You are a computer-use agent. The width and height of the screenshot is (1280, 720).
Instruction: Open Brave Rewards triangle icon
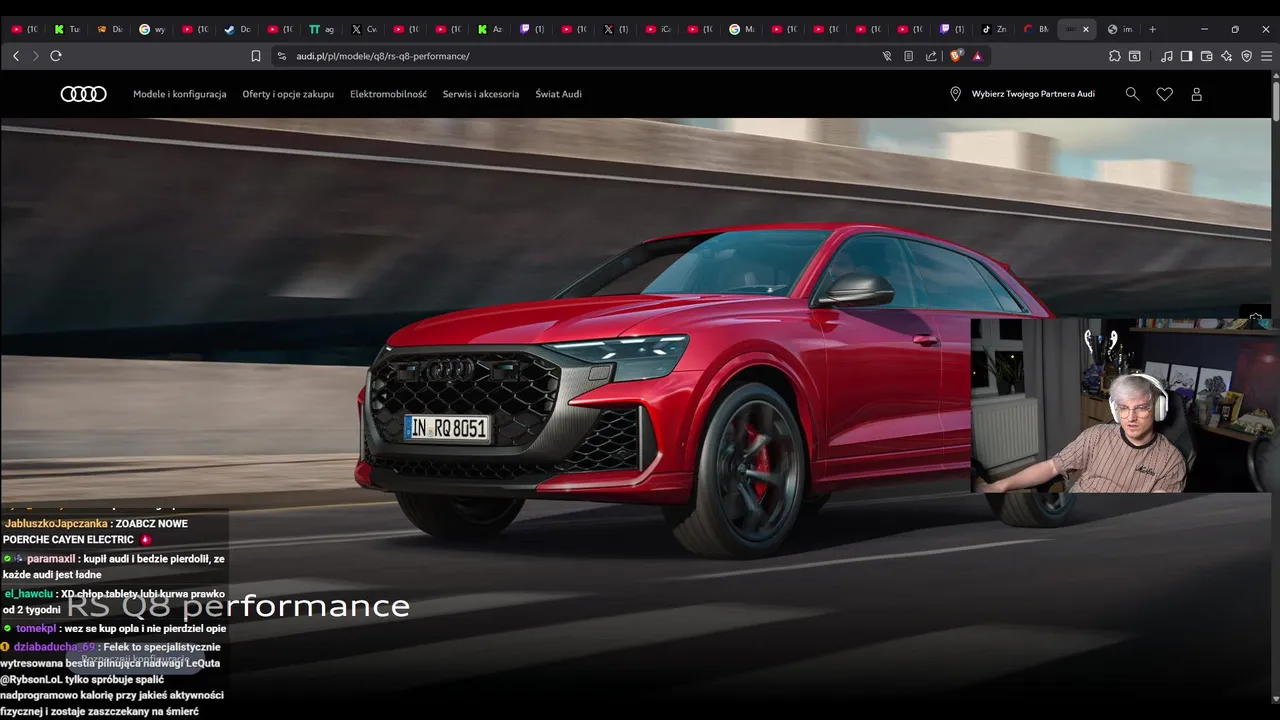977,56
